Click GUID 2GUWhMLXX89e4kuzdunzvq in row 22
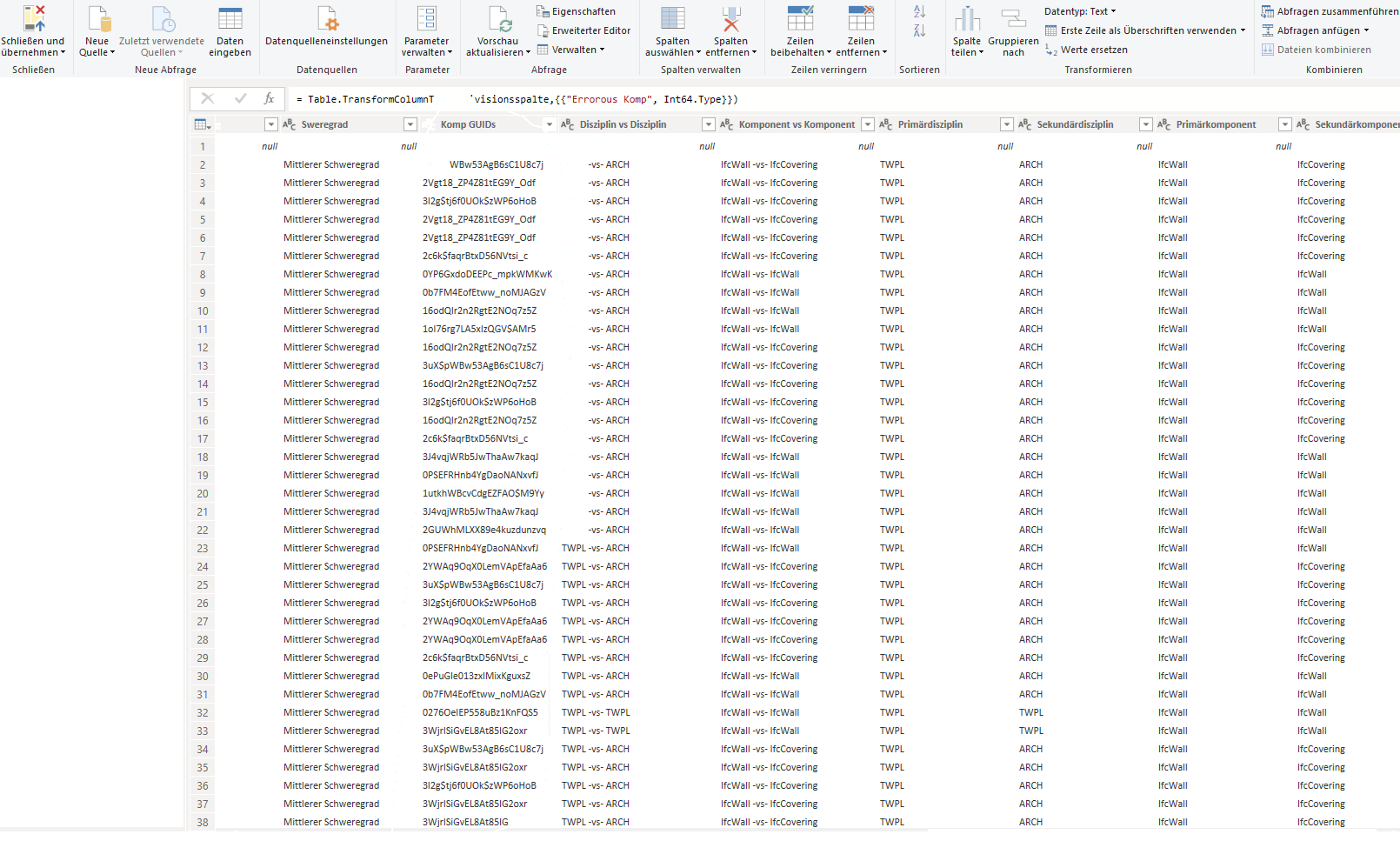The width and height of the screenshot is (1400, 841). coord(484,530)
